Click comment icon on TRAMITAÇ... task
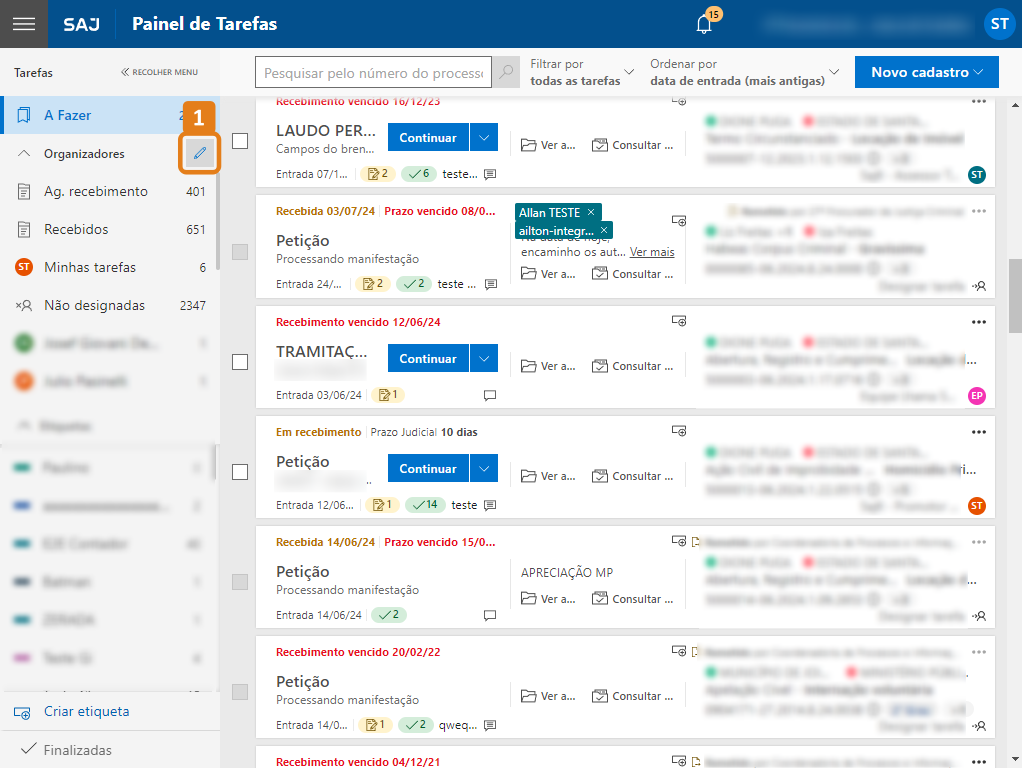Screen dimensions: 1022x768 click(x=490, y=395)
